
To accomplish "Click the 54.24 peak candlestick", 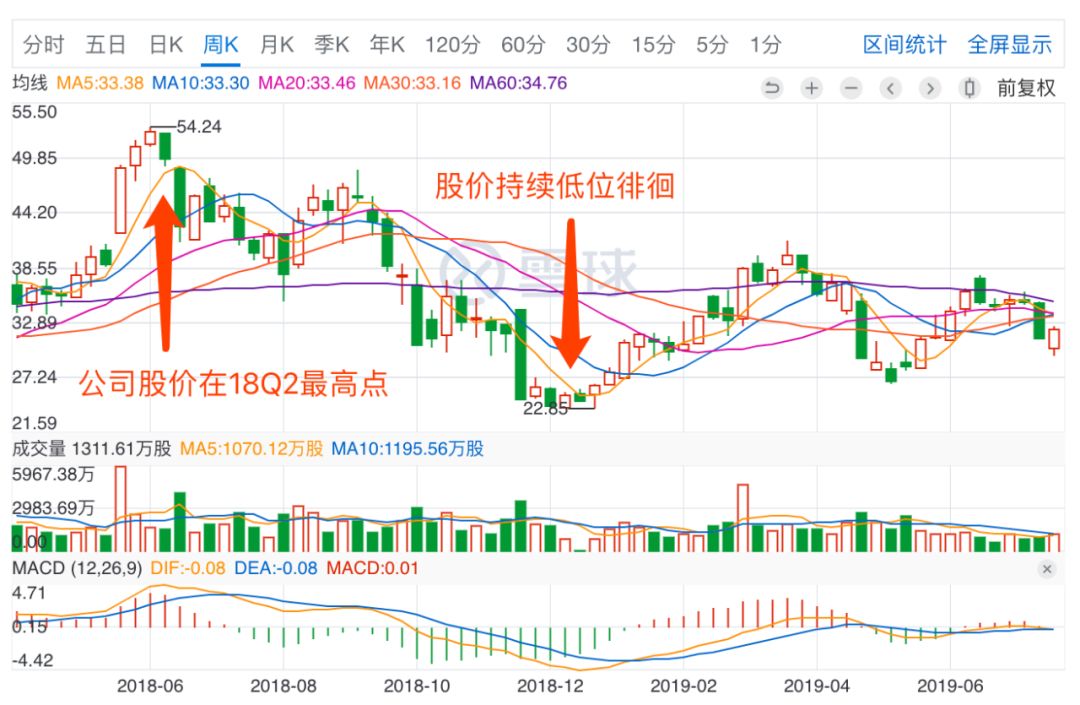I will pyautogui.click(x=165, y=147).
